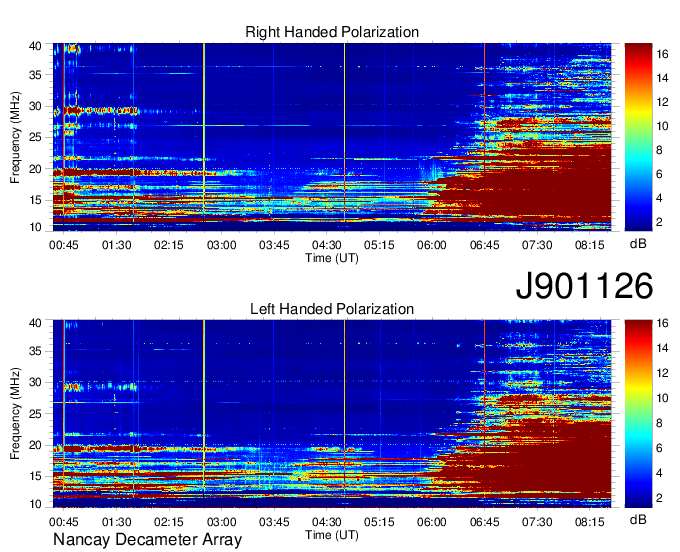Click the 06:45 time tick under the Right Handed plot
The height and width of the screenshot is (552, 680).
tap(484, 245)
